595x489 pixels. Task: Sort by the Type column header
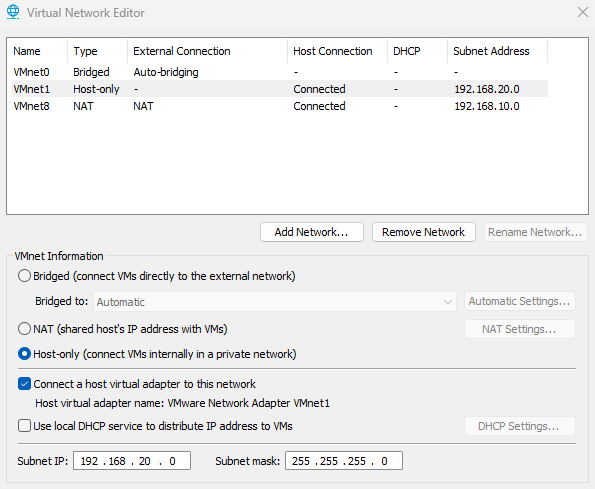(98, 51)
